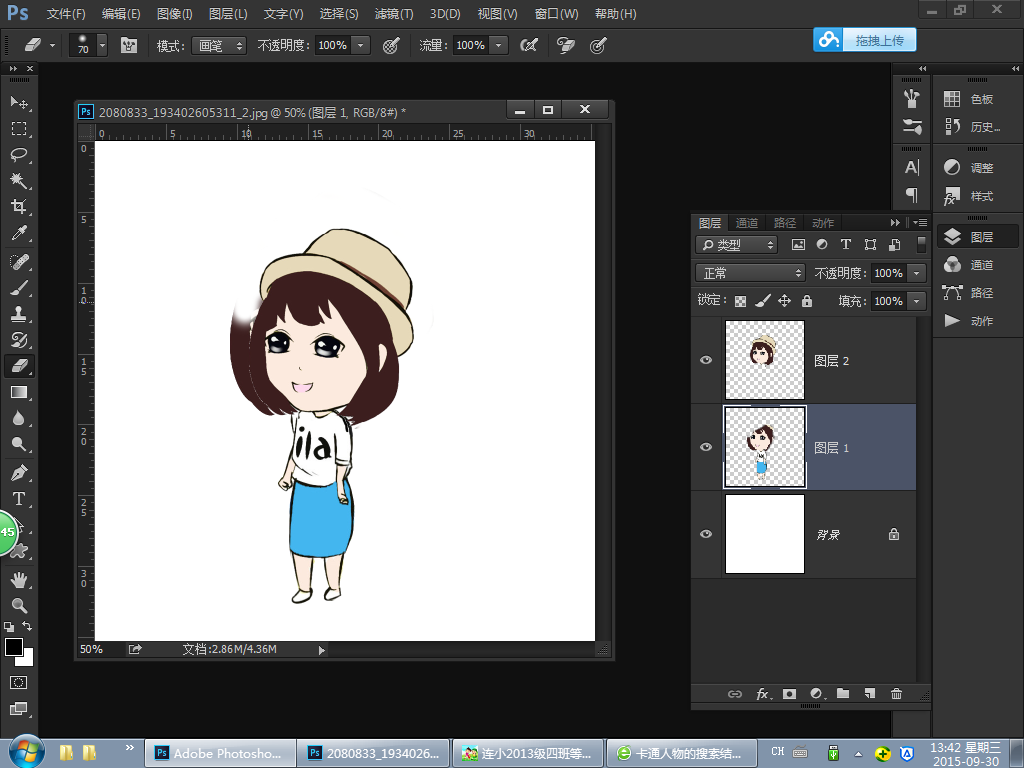Select the Clone Stamp tool
This screenshot has height=768, width=1024.
pos(19,314)
